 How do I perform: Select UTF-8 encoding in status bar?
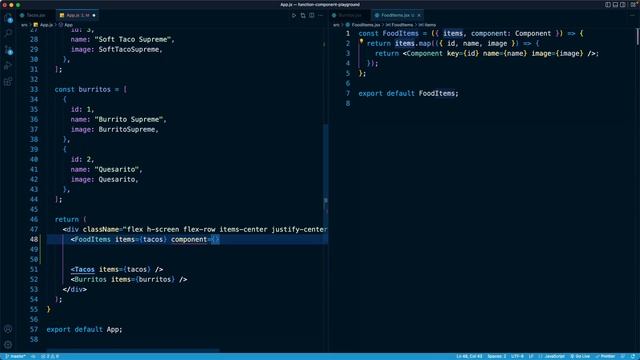coord(517,356)
